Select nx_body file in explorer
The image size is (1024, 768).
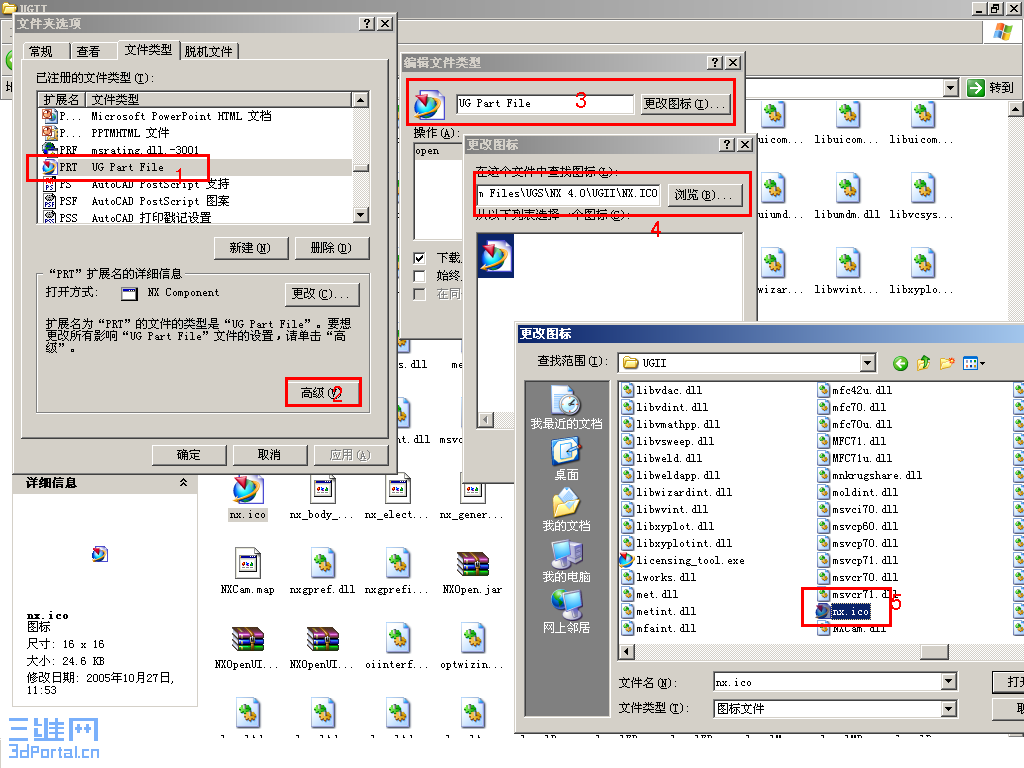pyautogui.click(x=323, y=498)
